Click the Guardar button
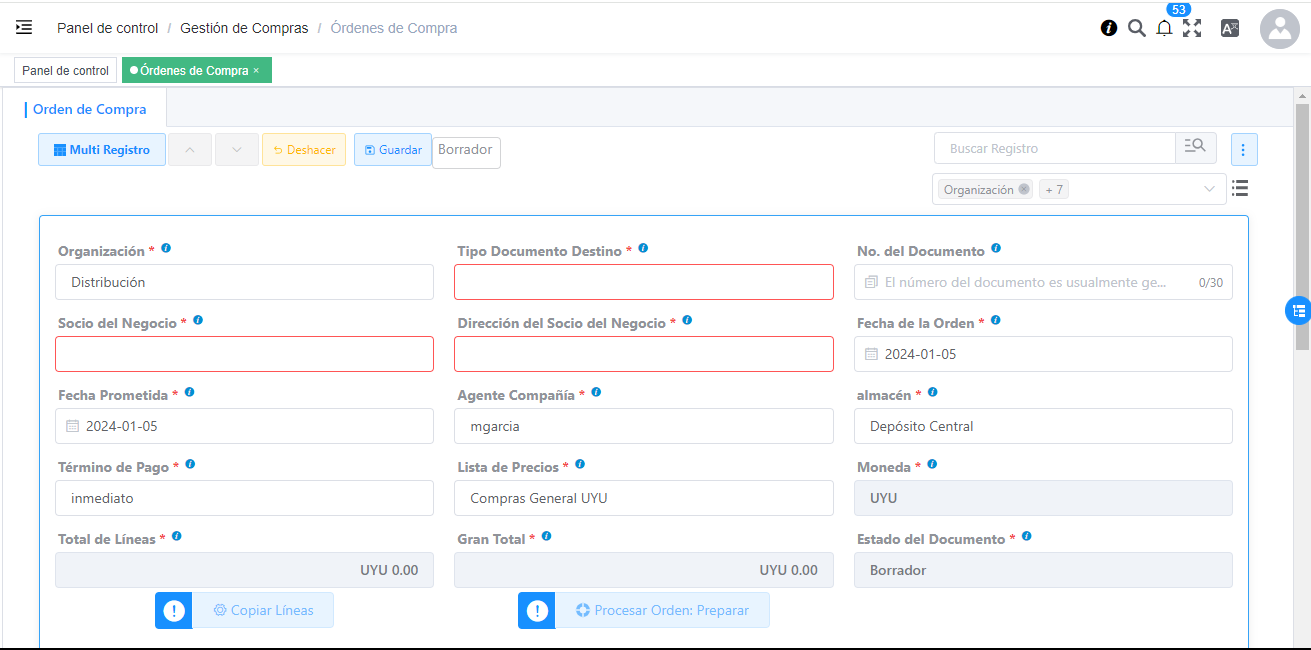 (x=392, y=150)
